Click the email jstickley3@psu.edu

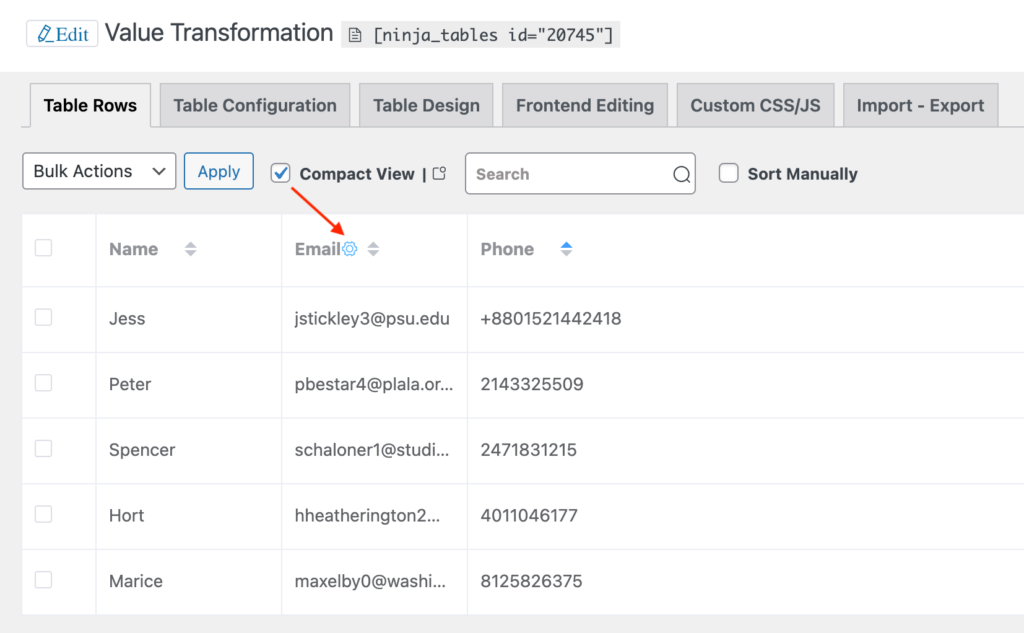pos(372,319)
